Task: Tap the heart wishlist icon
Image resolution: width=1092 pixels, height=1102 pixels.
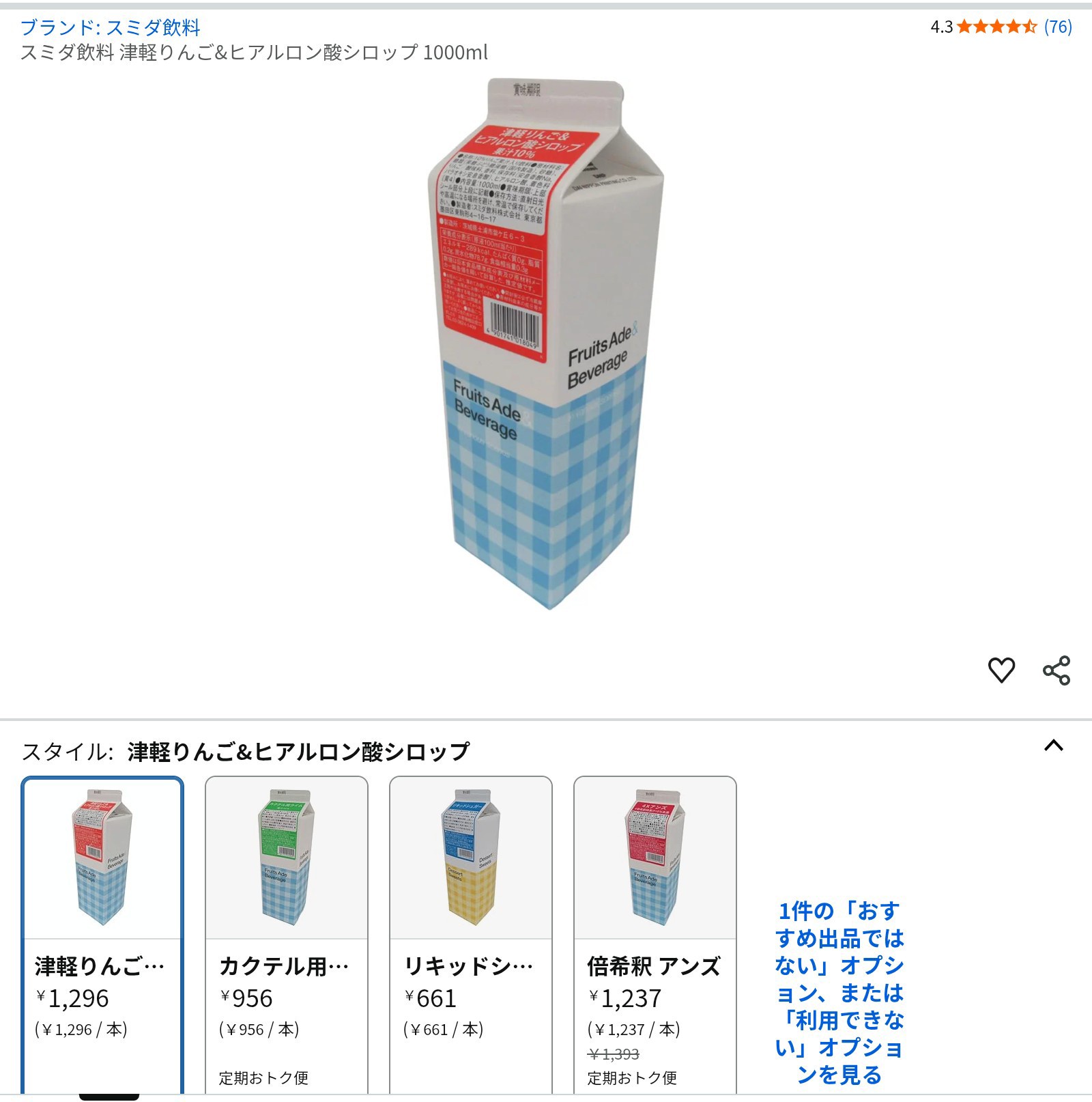Action: 1001,670
